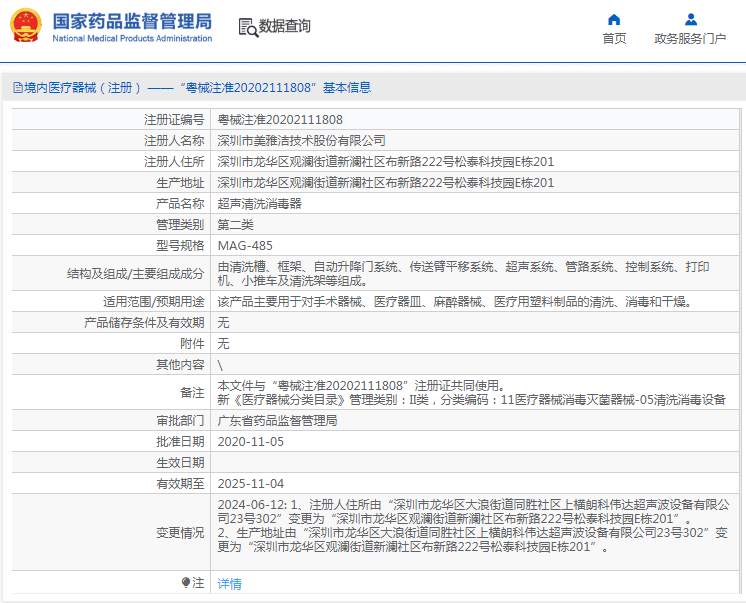
Task: Click the 其他内容 row label
Action: pyautogui.click(x=180, y=365)
